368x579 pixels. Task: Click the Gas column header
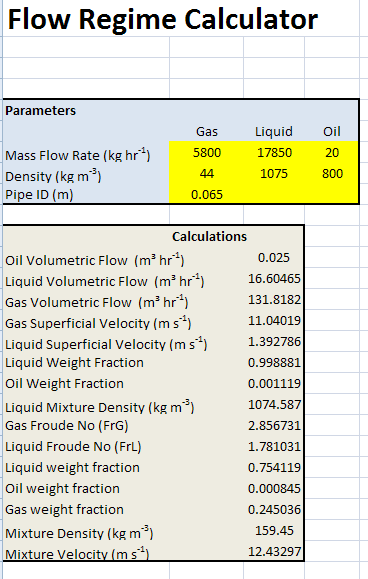pyautogui.click(x=207, y=131)
